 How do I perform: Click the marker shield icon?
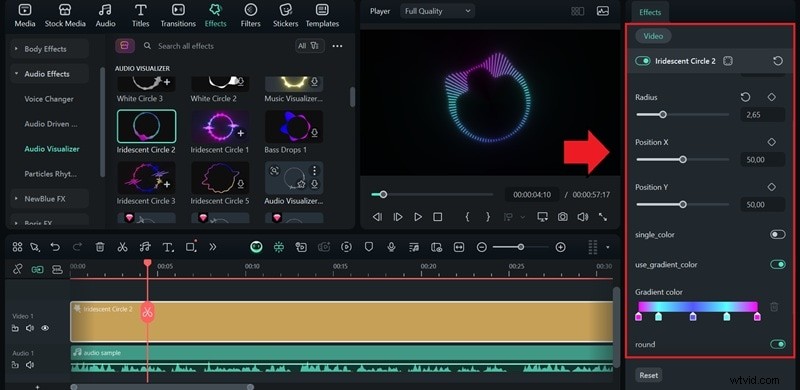pyautogui.click(x=368, y=247)
